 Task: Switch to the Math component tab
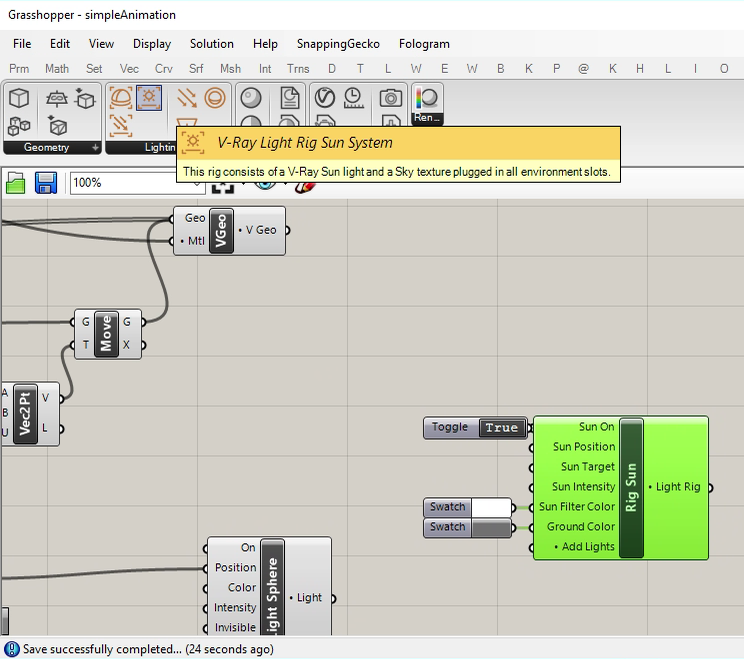coord(57,69)
